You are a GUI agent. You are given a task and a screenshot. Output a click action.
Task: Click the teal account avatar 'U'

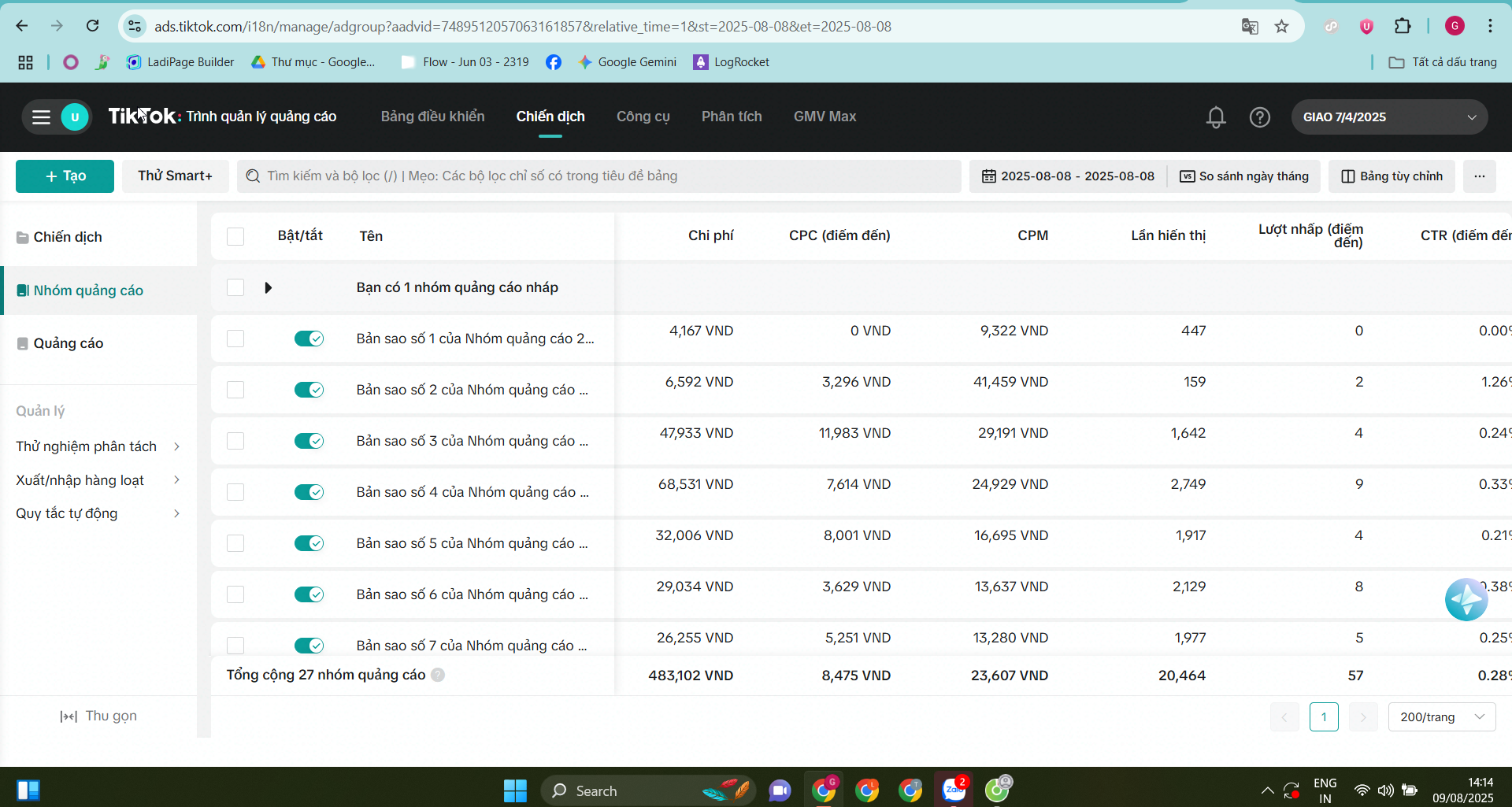tap(75, 117)
